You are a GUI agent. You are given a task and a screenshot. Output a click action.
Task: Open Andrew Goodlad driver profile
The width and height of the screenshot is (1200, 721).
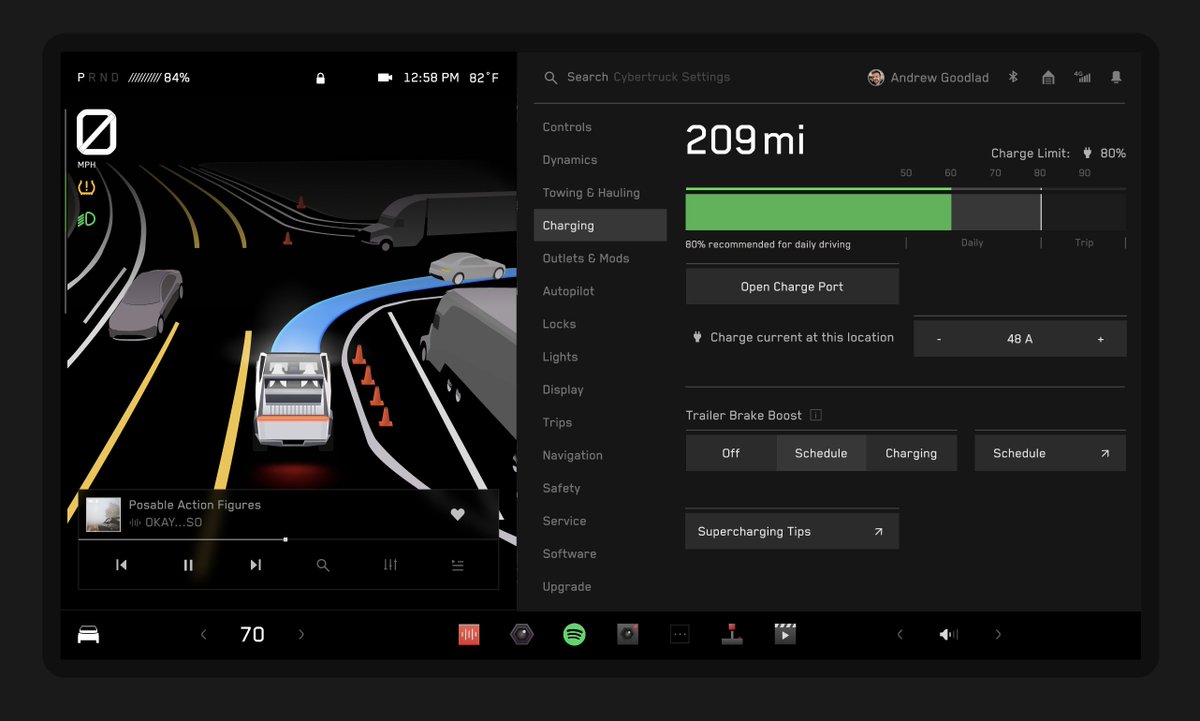[x=928, y=77]
